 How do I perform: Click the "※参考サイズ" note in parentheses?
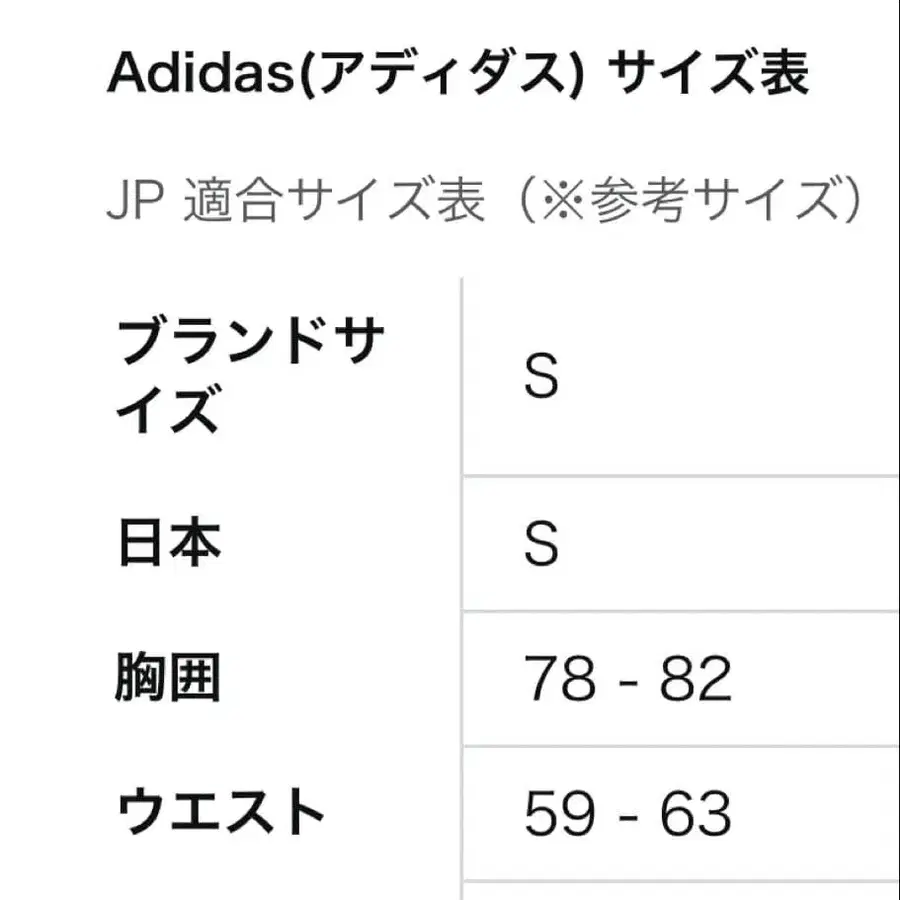688,201
